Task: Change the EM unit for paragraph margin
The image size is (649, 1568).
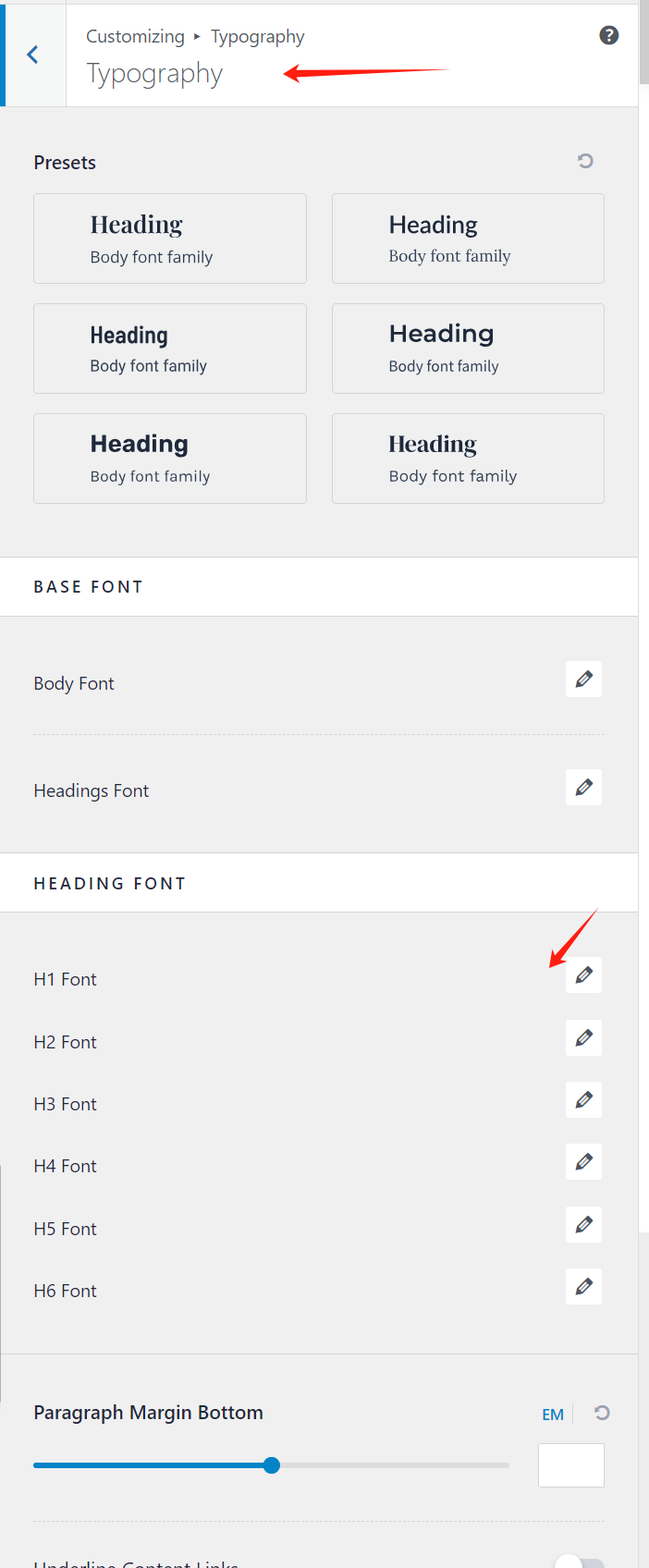Action: point(553,1415)
